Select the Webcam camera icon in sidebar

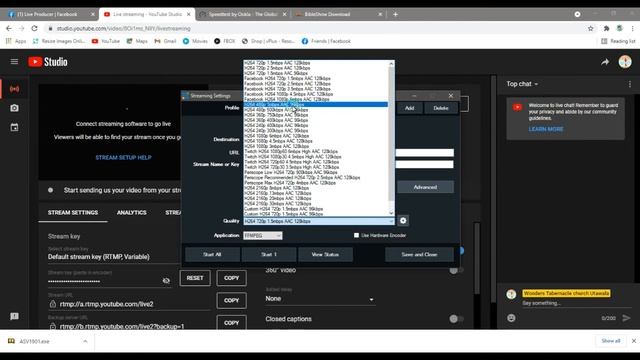pyautogui.click(x=14, y=108)
